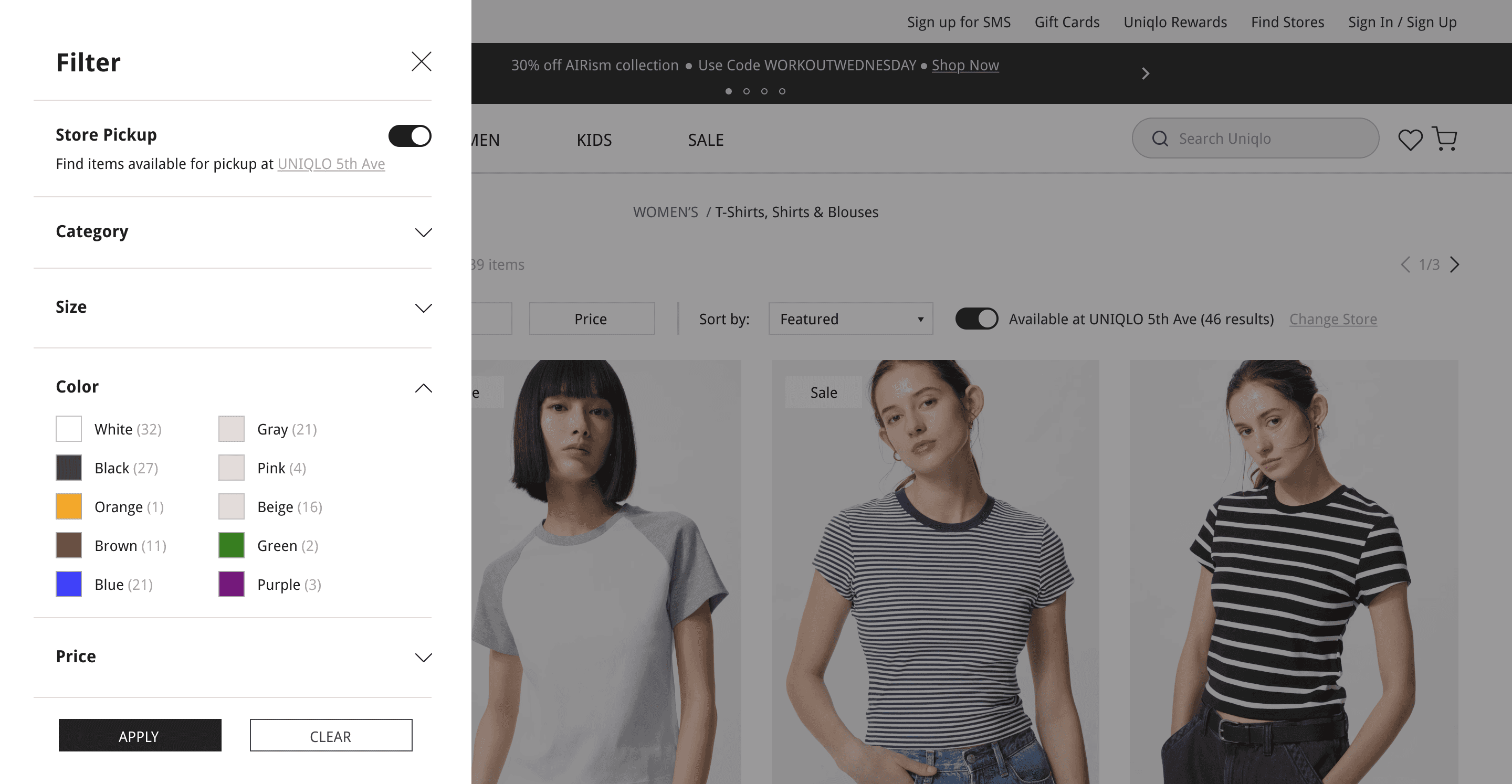
Task: Open the Sort by Featured dropdown
Action: [850, 319]
